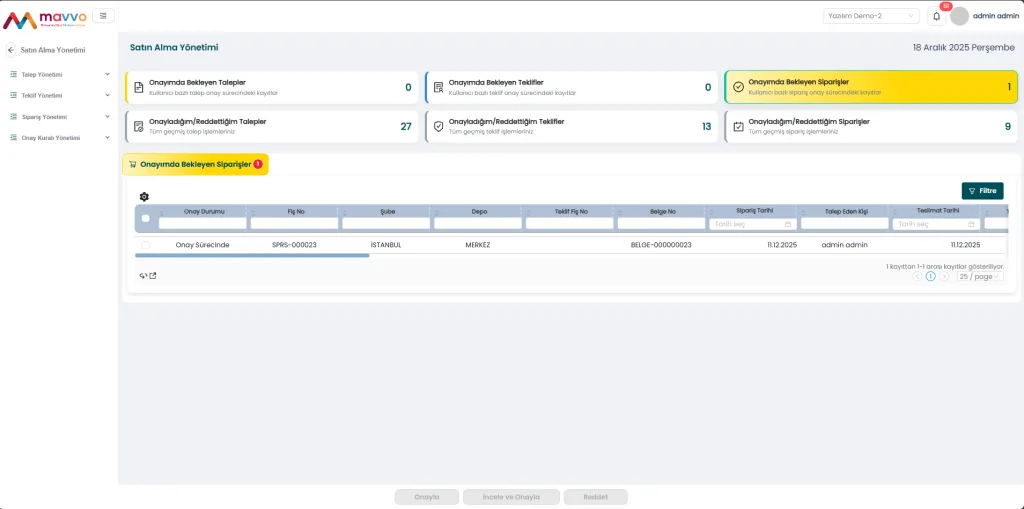Click the red badge on Siparişler tab
1024x509 pixels.
point(258,164)
